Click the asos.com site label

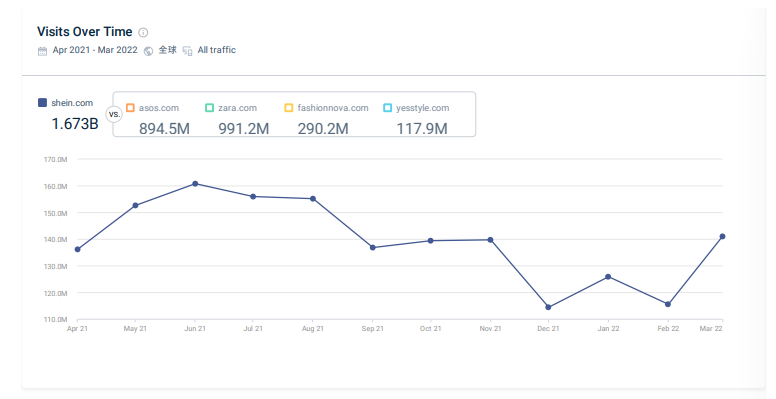159,108
